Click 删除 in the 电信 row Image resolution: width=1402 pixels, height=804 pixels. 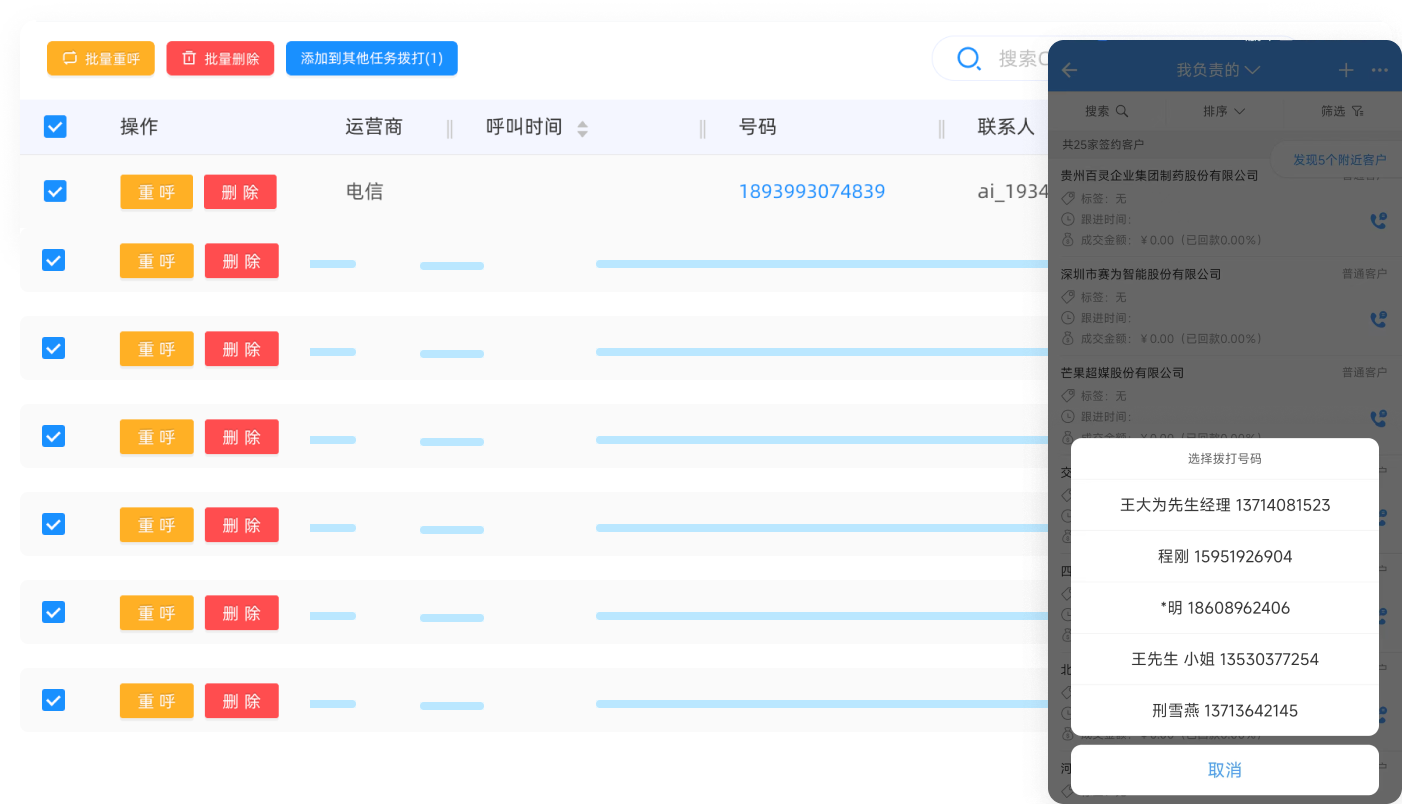tap(240, 192)
